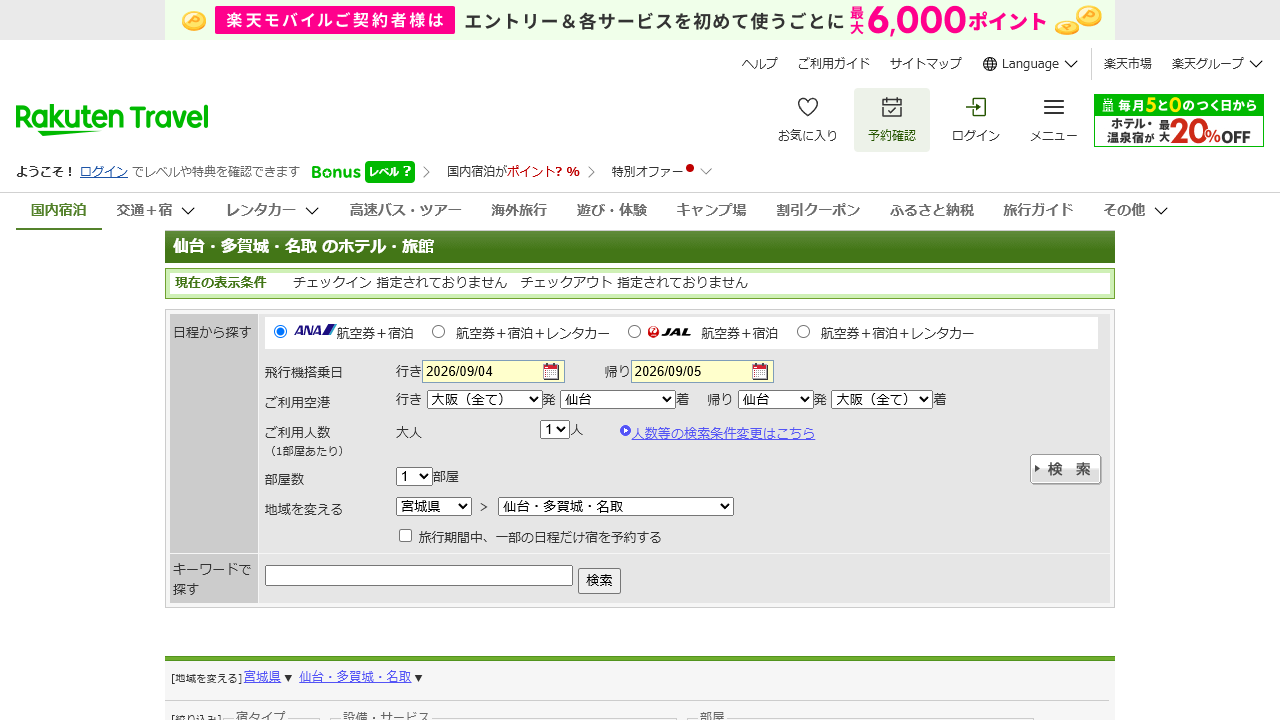
Task: Click keyword 検索 button
Action: [599, 581]
